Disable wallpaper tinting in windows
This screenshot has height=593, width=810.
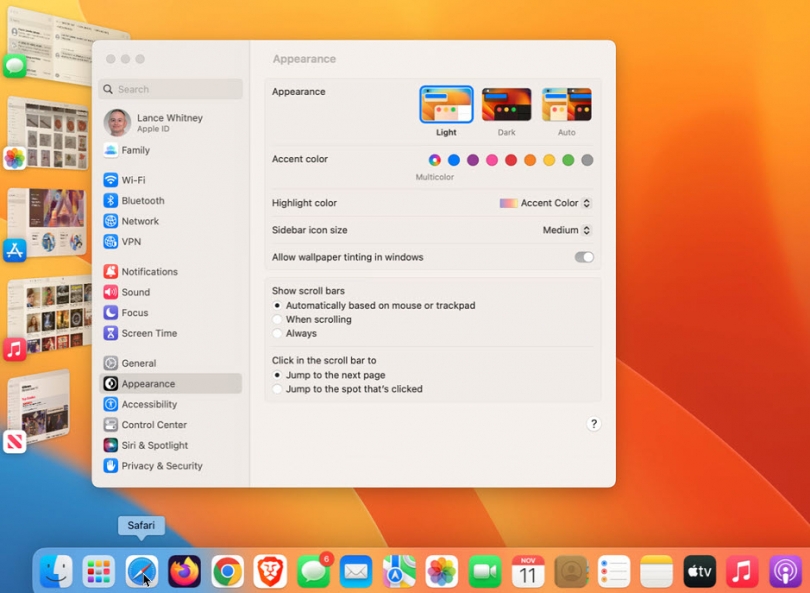[x=584, y=257]
